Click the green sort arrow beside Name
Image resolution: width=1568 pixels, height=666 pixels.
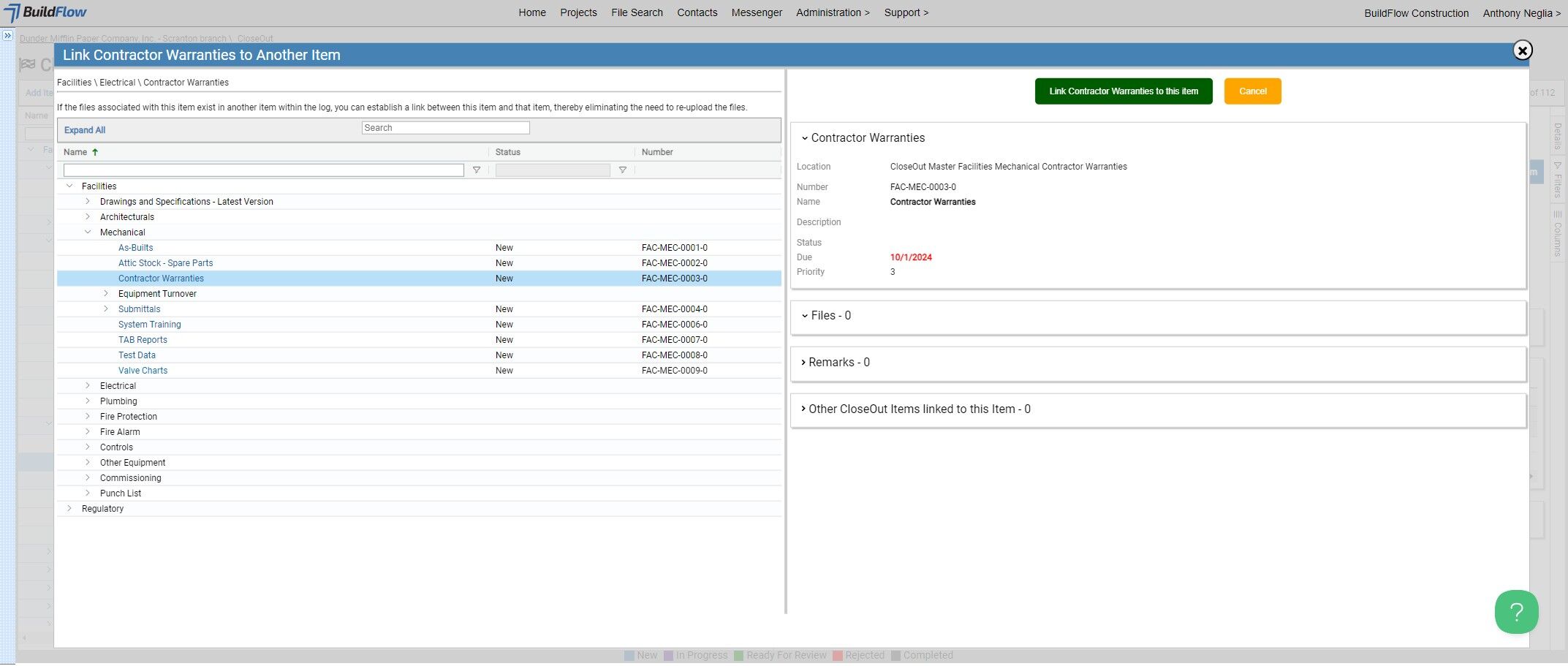pos(95,152)
